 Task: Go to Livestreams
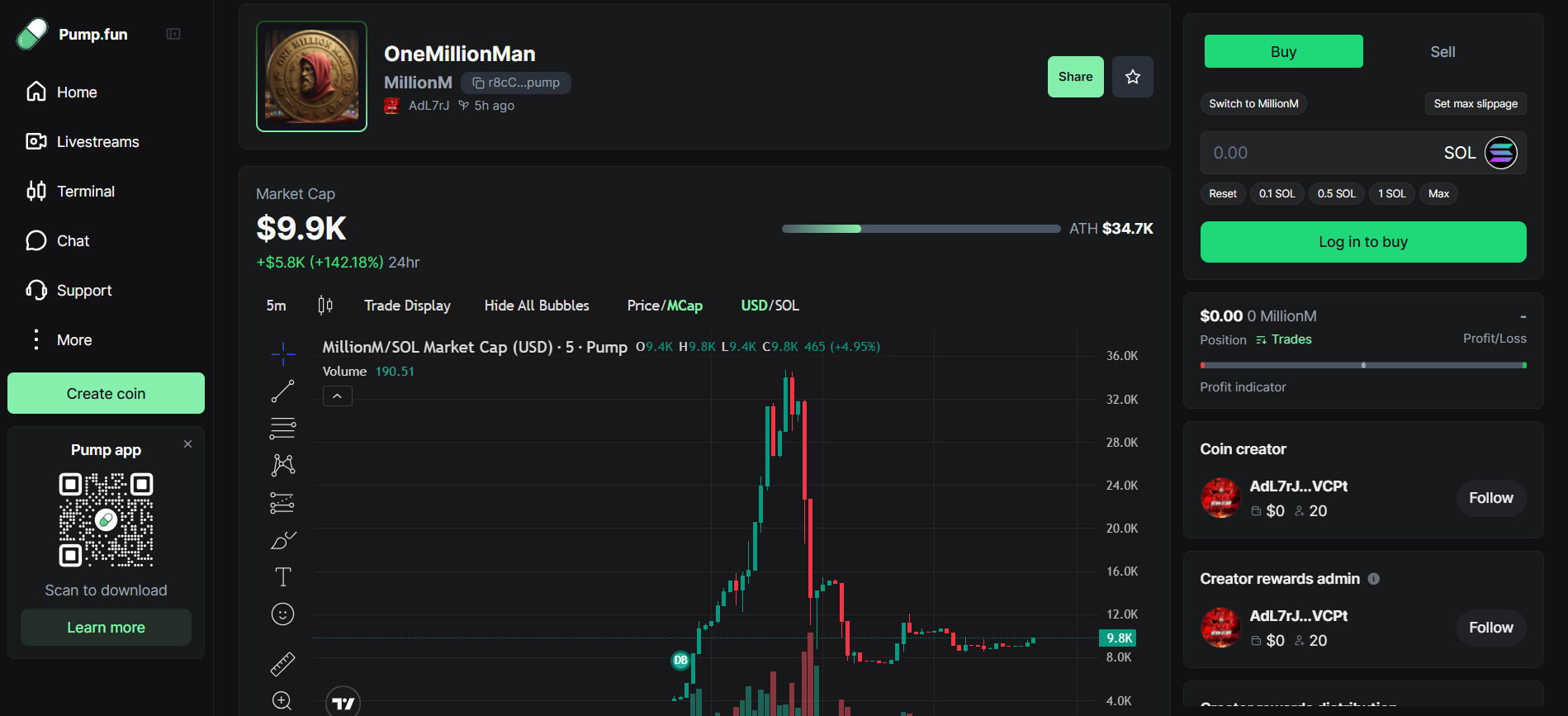click(83, 141)
